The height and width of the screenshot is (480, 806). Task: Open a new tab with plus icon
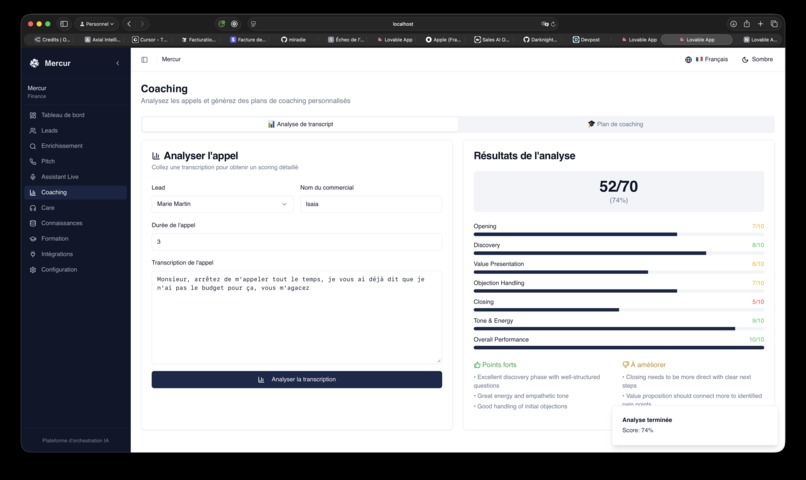(760, 24)
